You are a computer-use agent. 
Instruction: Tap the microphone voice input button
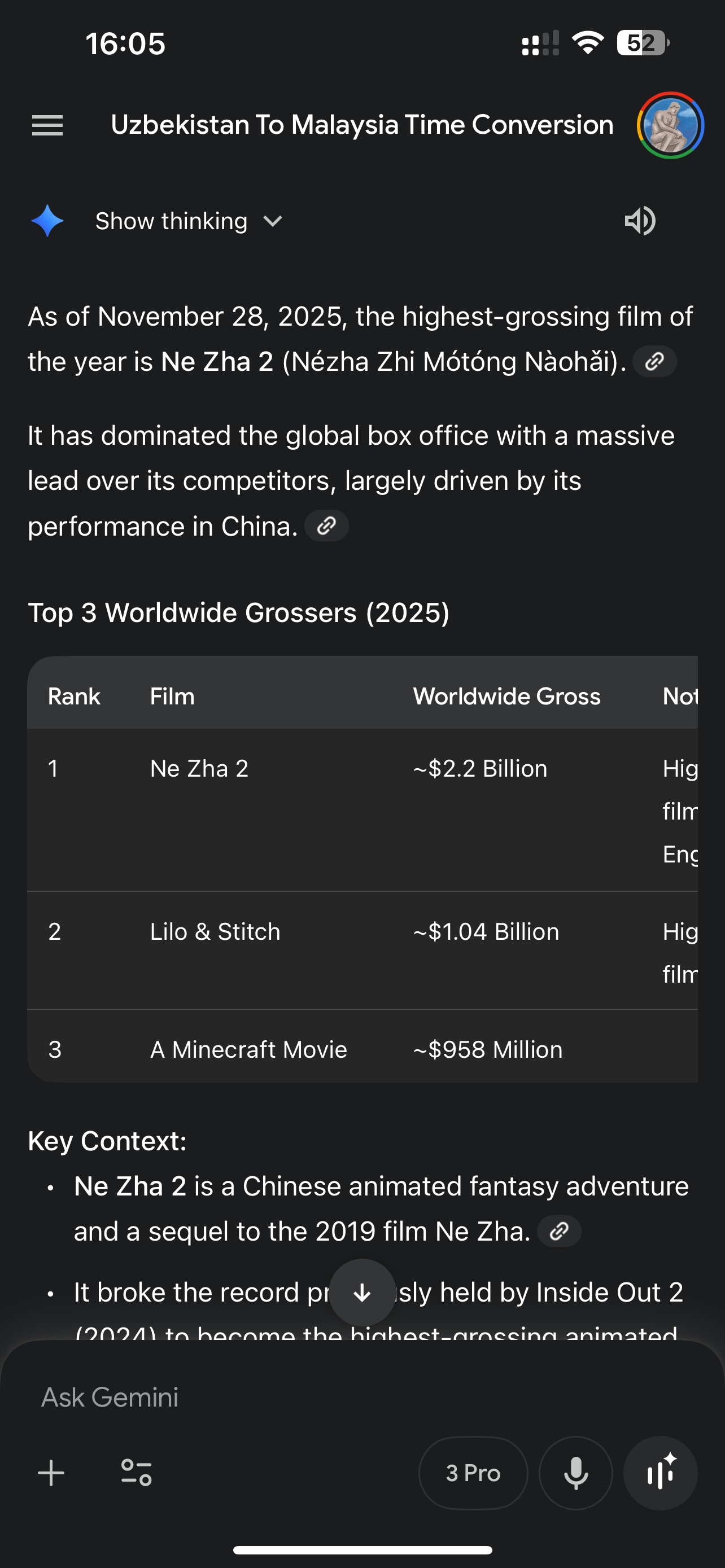pos(575,1473)
